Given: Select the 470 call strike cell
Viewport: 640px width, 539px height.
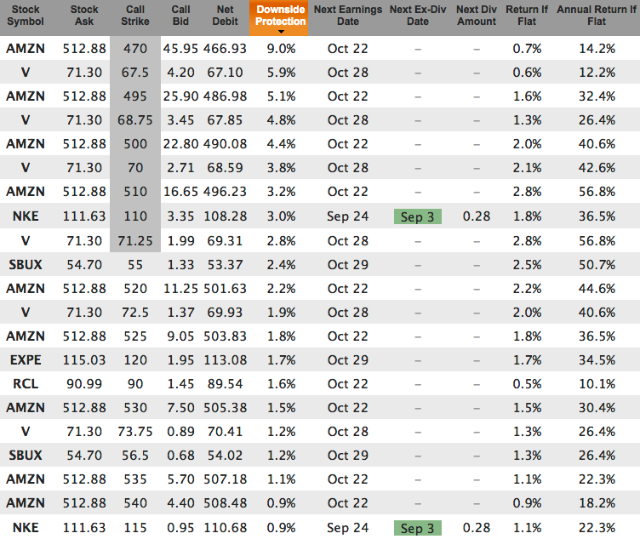Looking at the screenshot, I should tap(135, 49).
